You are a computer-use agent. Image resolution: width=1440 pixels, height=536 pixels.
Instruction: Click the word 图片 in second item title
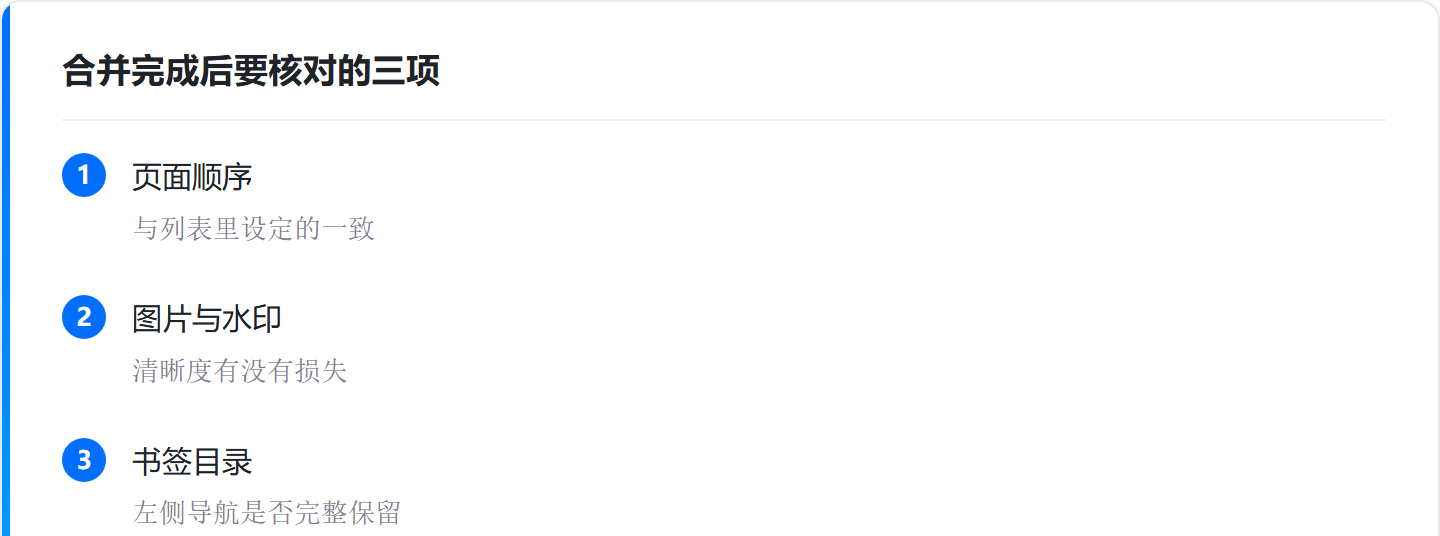162,319
